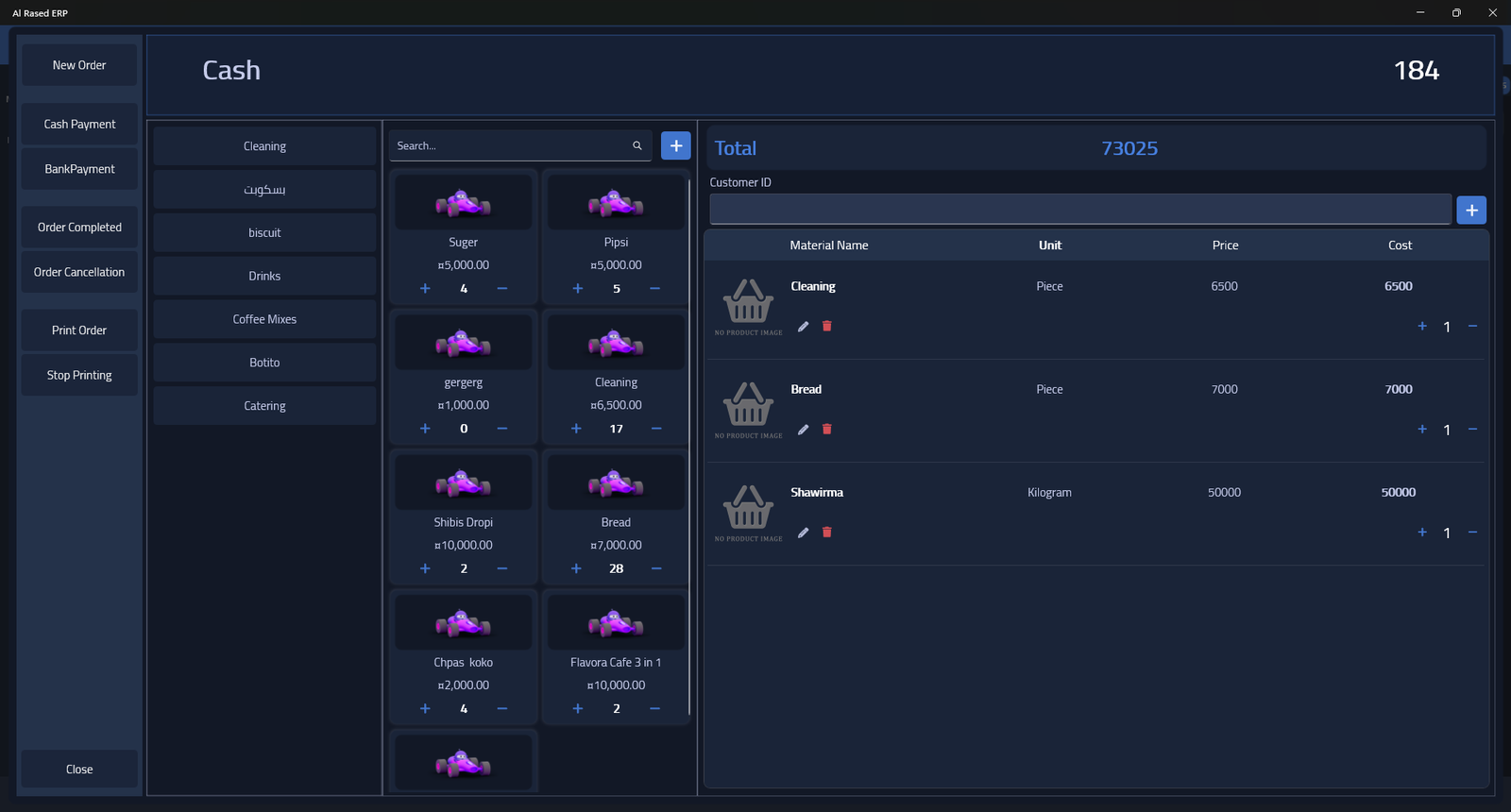Click the edit pencil icon for Cleaning

[803, 327]
